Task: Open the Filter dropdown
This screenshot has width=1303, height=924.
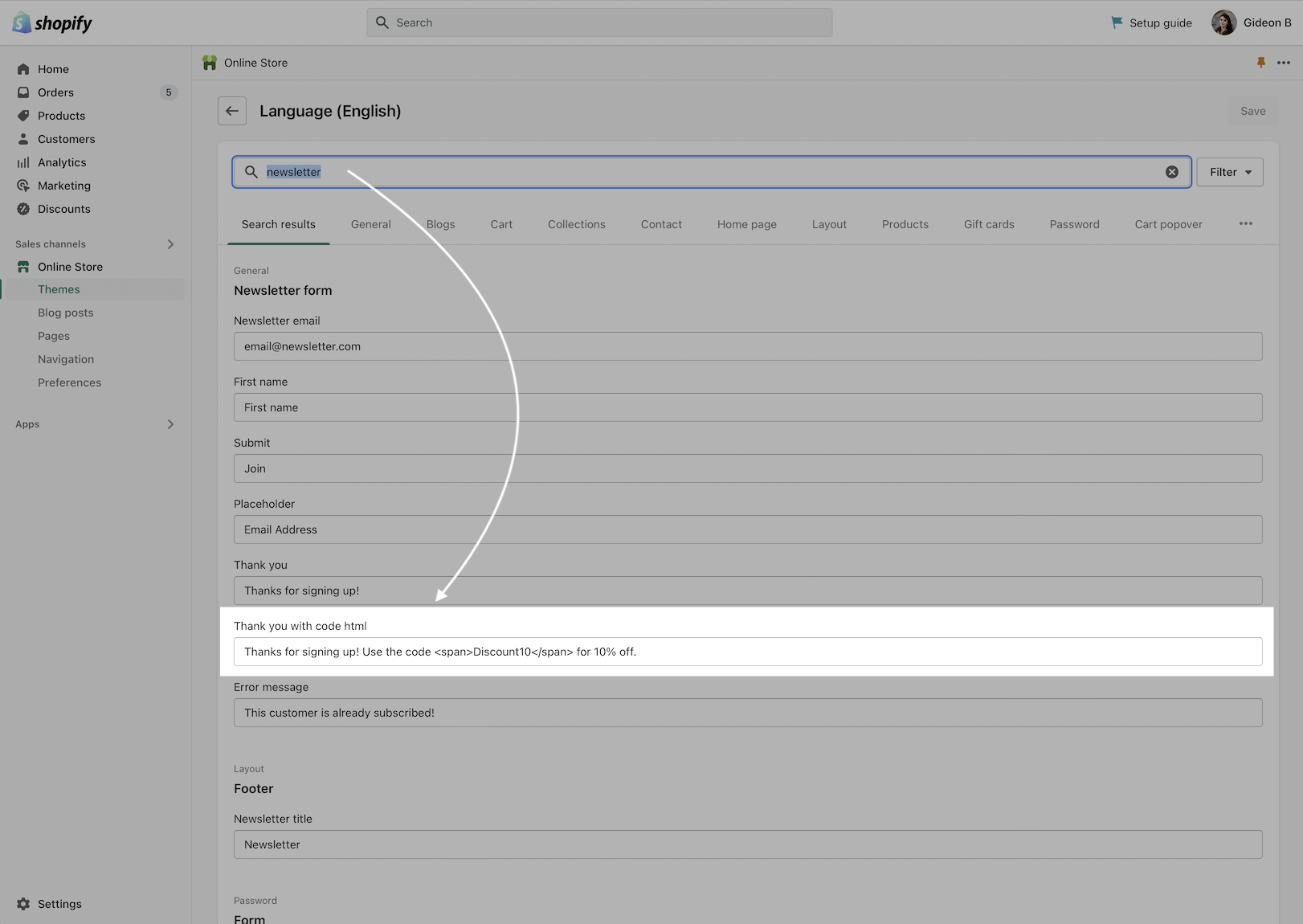Action: point(1229,172)
